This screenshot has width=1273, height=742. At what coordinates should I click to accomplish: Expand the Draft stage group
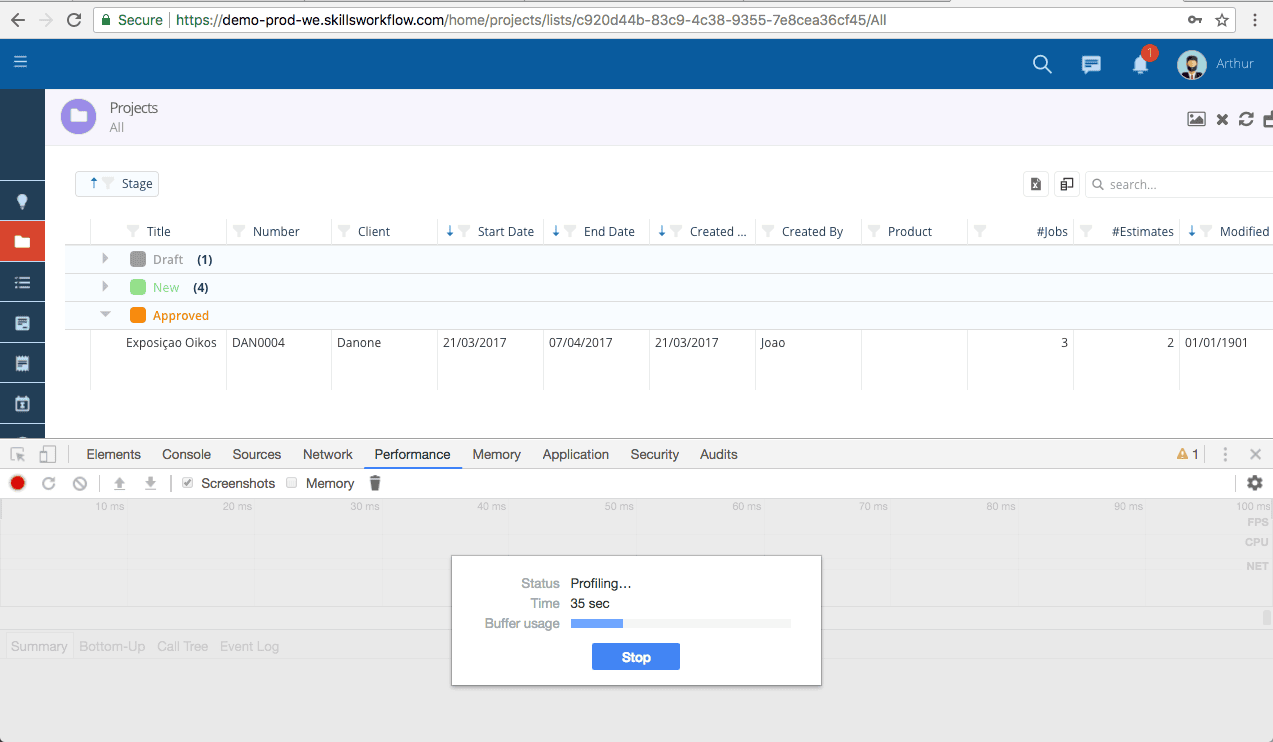click(x=105, y=259)
